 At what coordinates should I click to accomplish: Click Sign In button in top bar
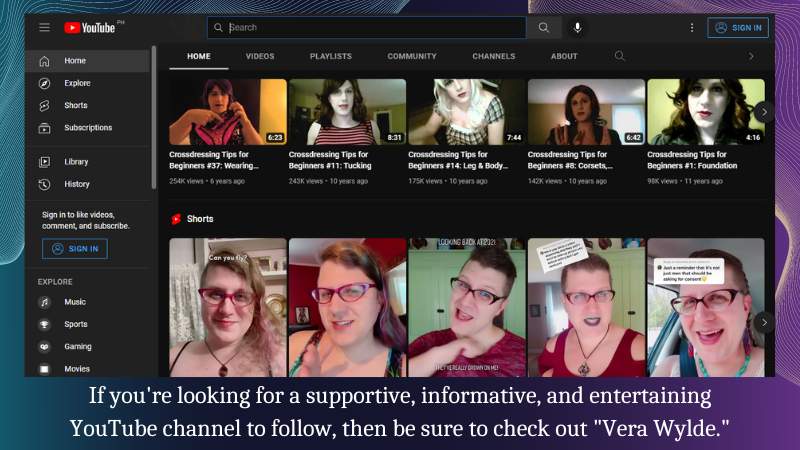tap(738, 28)
